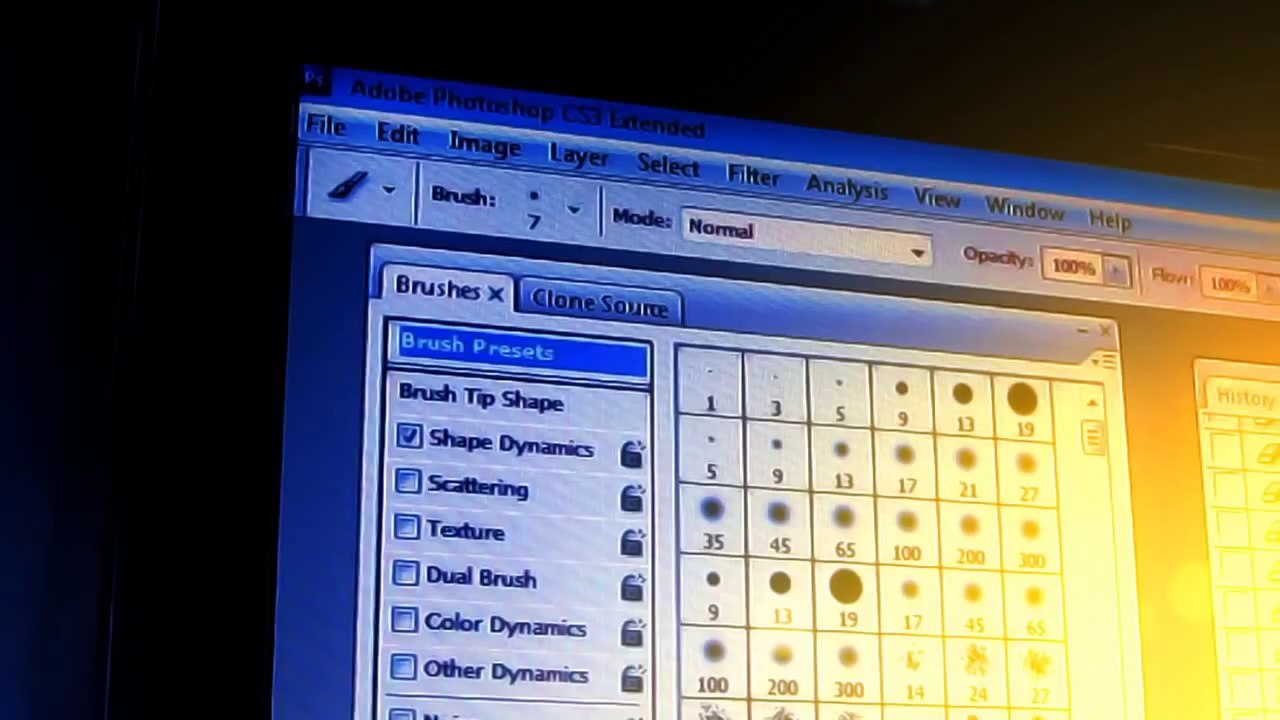The height and width of the screenshot is (720, 1280).
Task: Click the Opacity 100% value field
Action: [1073, 267]
